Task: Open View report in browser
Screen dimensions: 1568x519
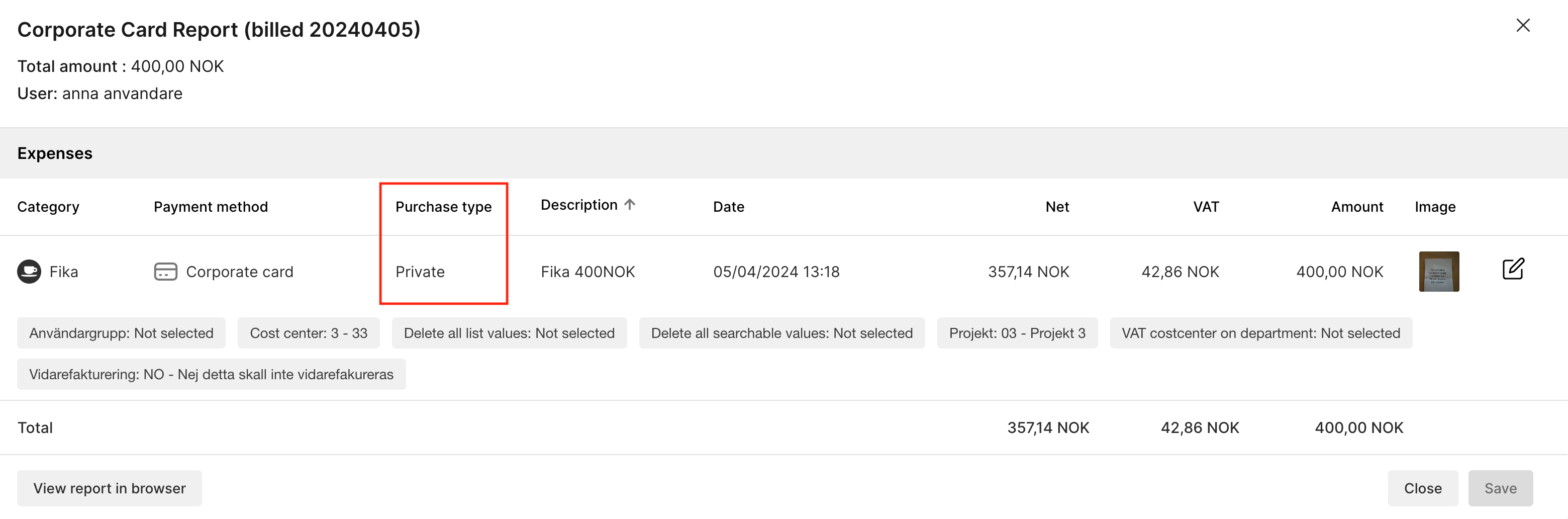Action: [110, 488]
